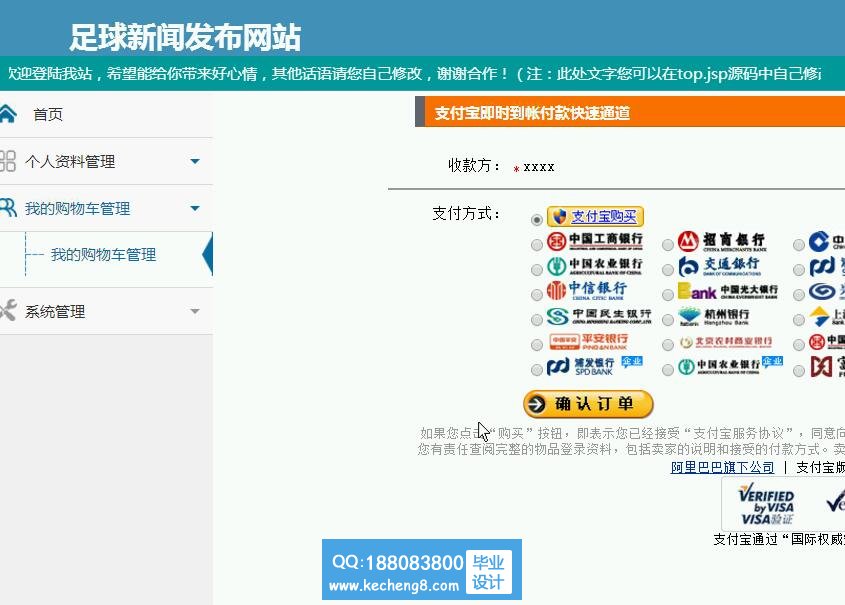Image resolution: width=845 pixels, height=605 pixels.
Task: Click the 收款方 value xxxx
Action: click(538, 167)
